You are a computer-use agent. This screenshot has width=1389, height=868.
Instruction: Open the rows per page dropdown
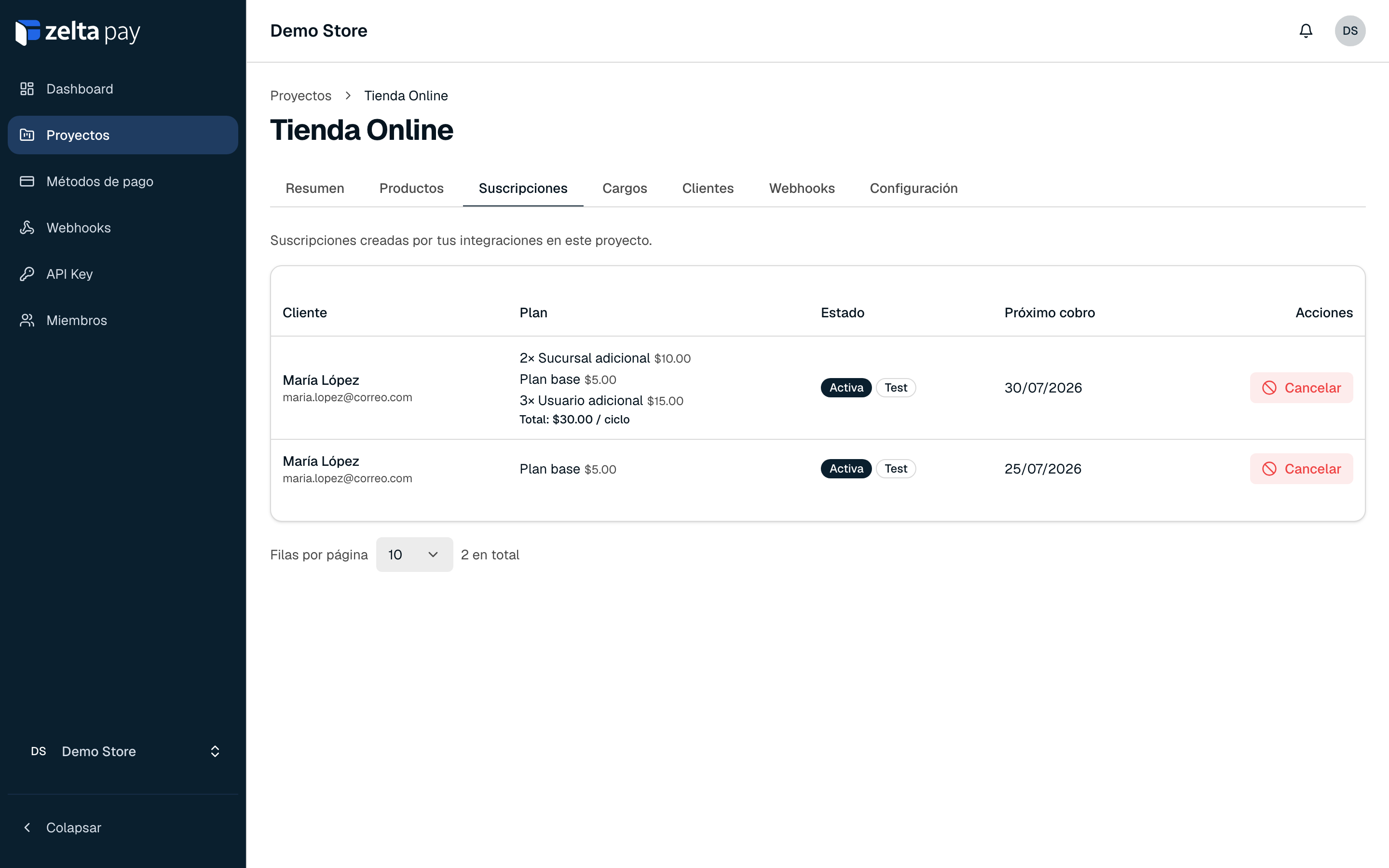[414, 555]
